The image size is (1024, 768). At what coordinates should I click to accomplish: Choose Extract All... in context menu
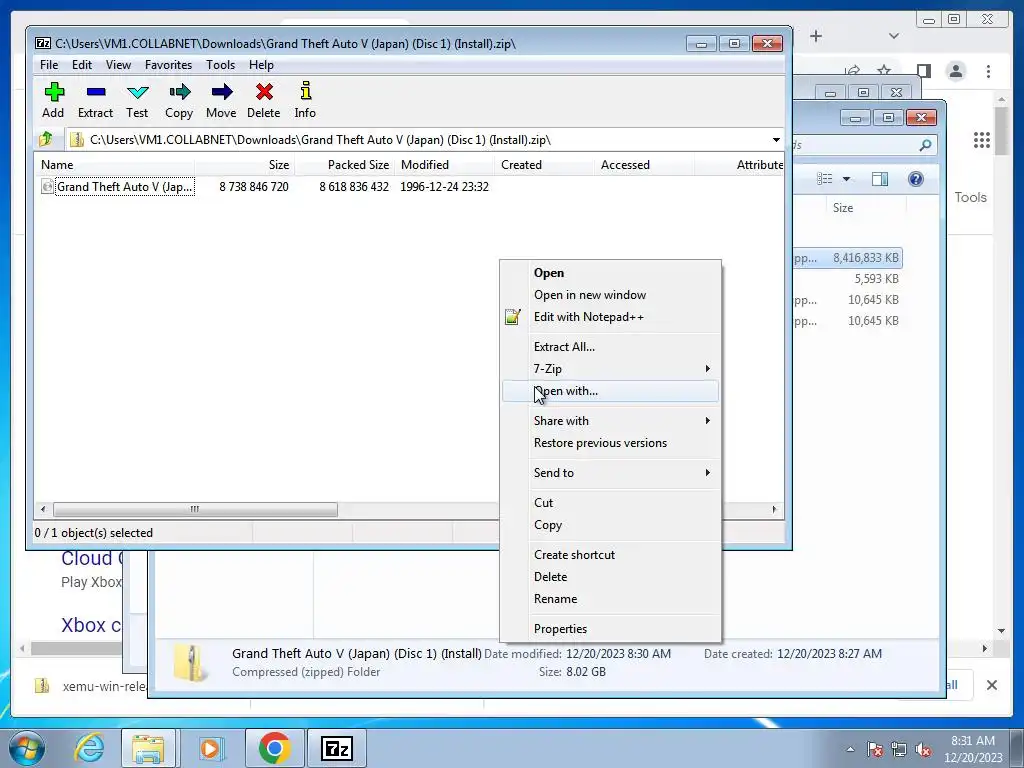(610, 347)
